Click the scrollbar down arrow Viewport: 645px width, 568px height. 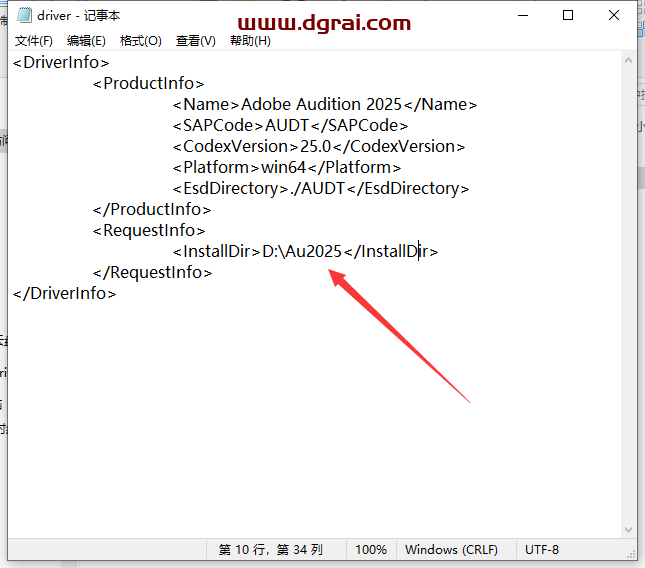628,530
